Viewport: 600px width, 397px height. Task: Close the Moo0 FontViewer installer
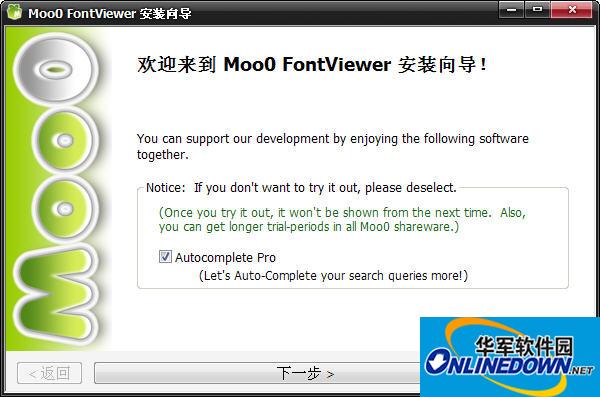tap(572, 9)
